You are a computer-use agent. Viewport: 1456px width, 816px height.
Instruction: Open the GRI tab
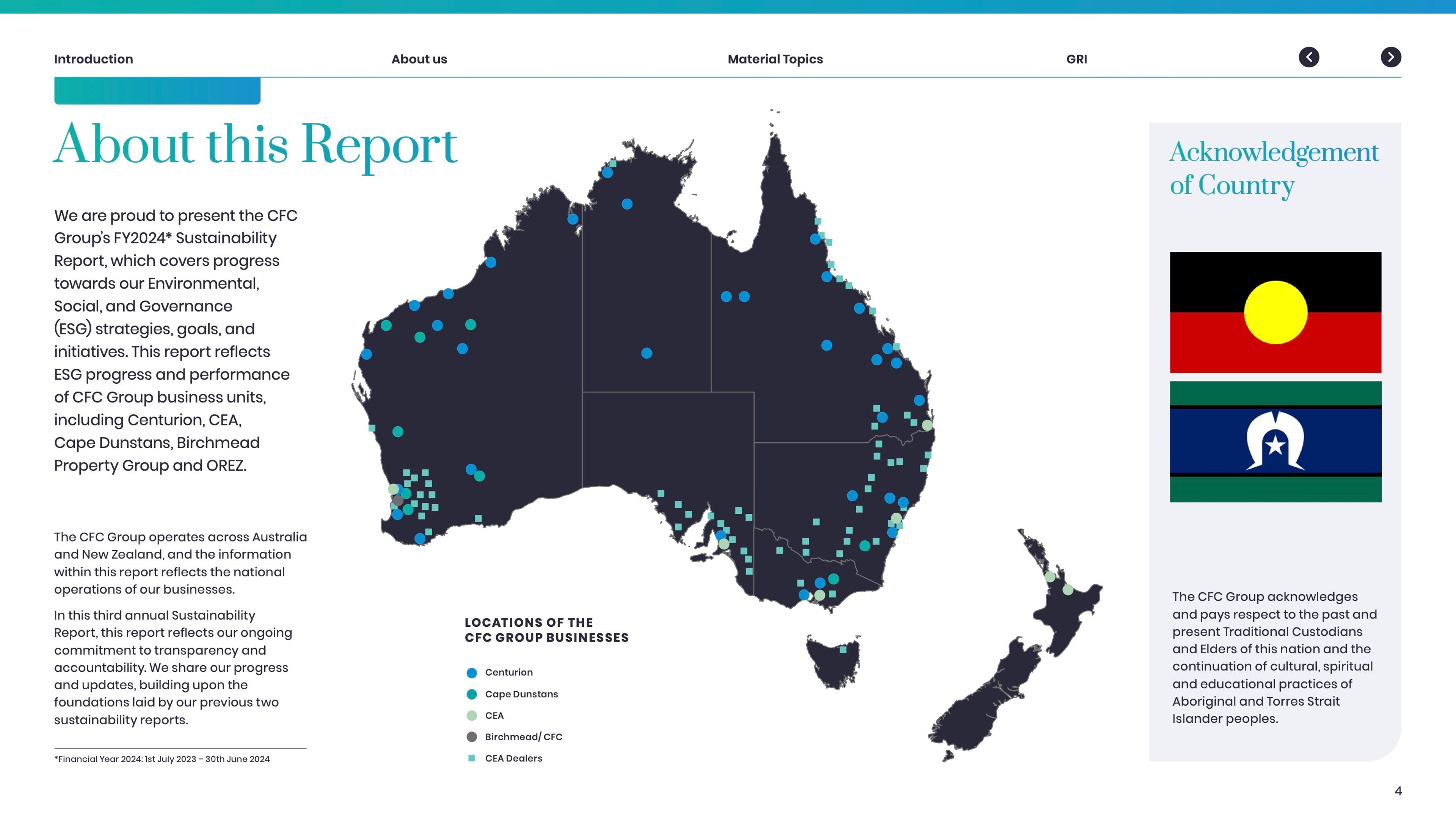(1077, 59)
